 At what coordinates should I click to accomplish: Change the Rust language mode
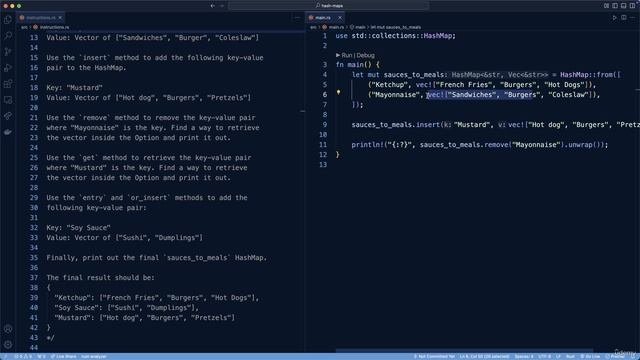point(570,356)
